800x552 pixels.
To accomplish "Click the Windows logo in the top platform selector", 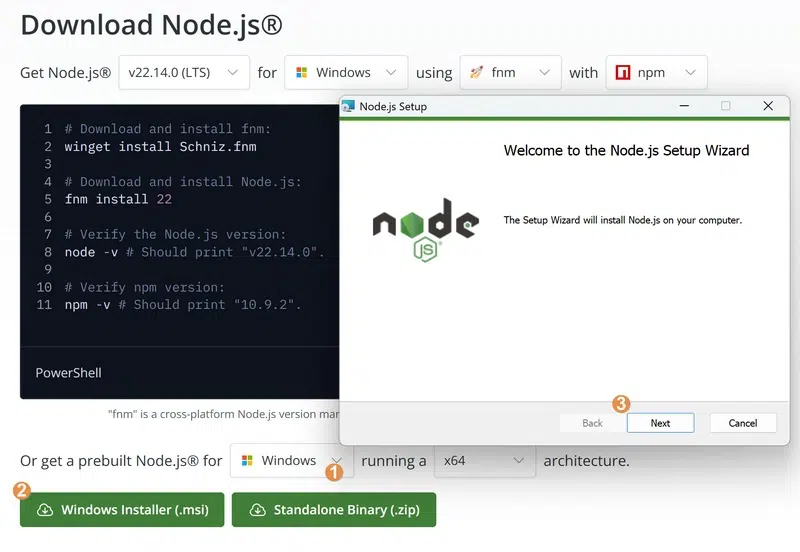I will coord(301,73).
